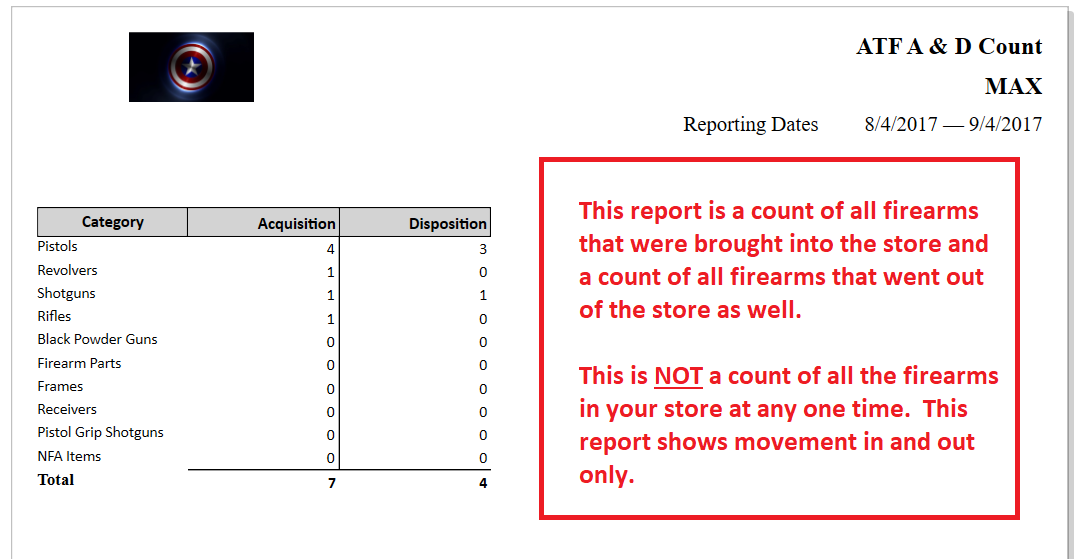Click the Revolvers disposition value 0
This screenshot has width=1075, height=559.
pos(483,272)
